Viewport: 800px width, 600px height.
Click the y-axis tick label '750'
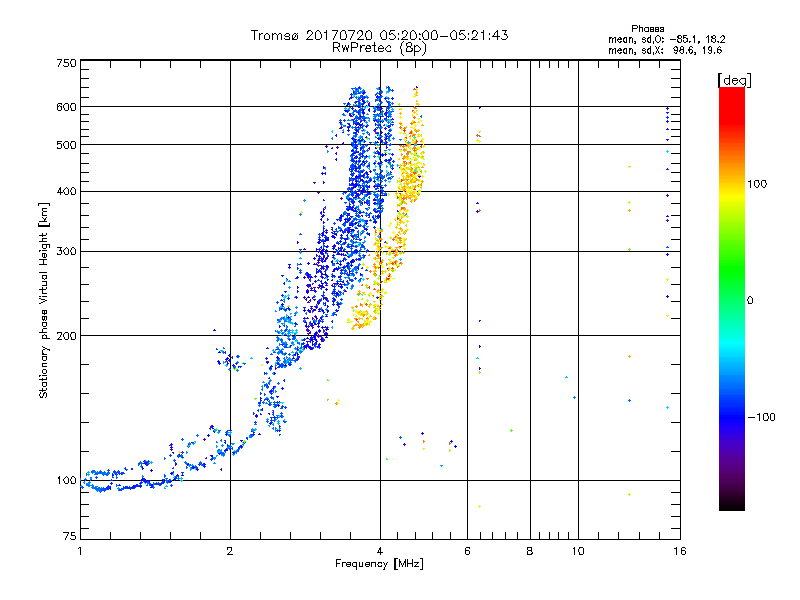point(66,63)
